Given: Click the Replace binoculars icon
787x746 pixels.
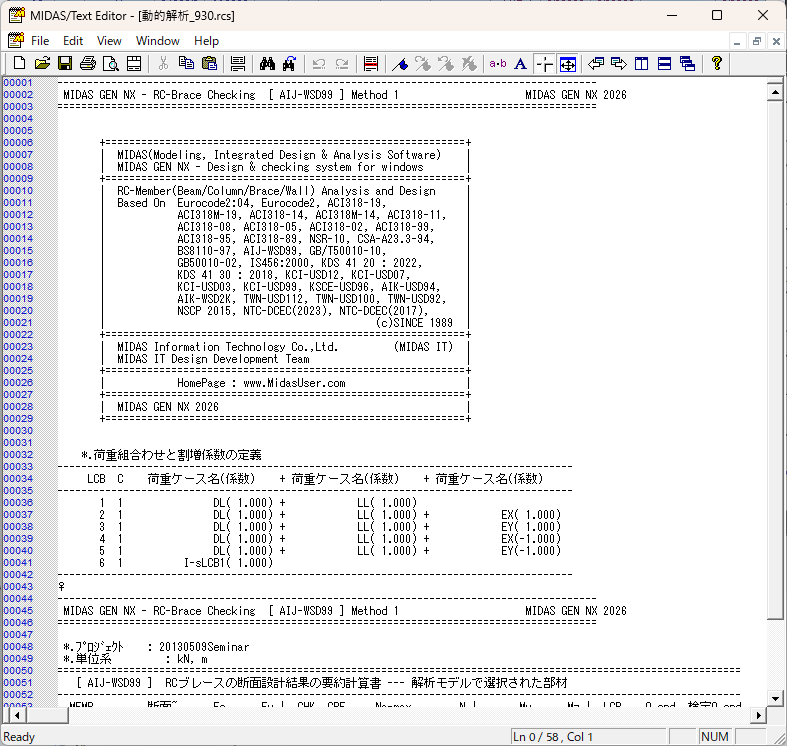Looking at the screenshot, I should pos(290,64).
